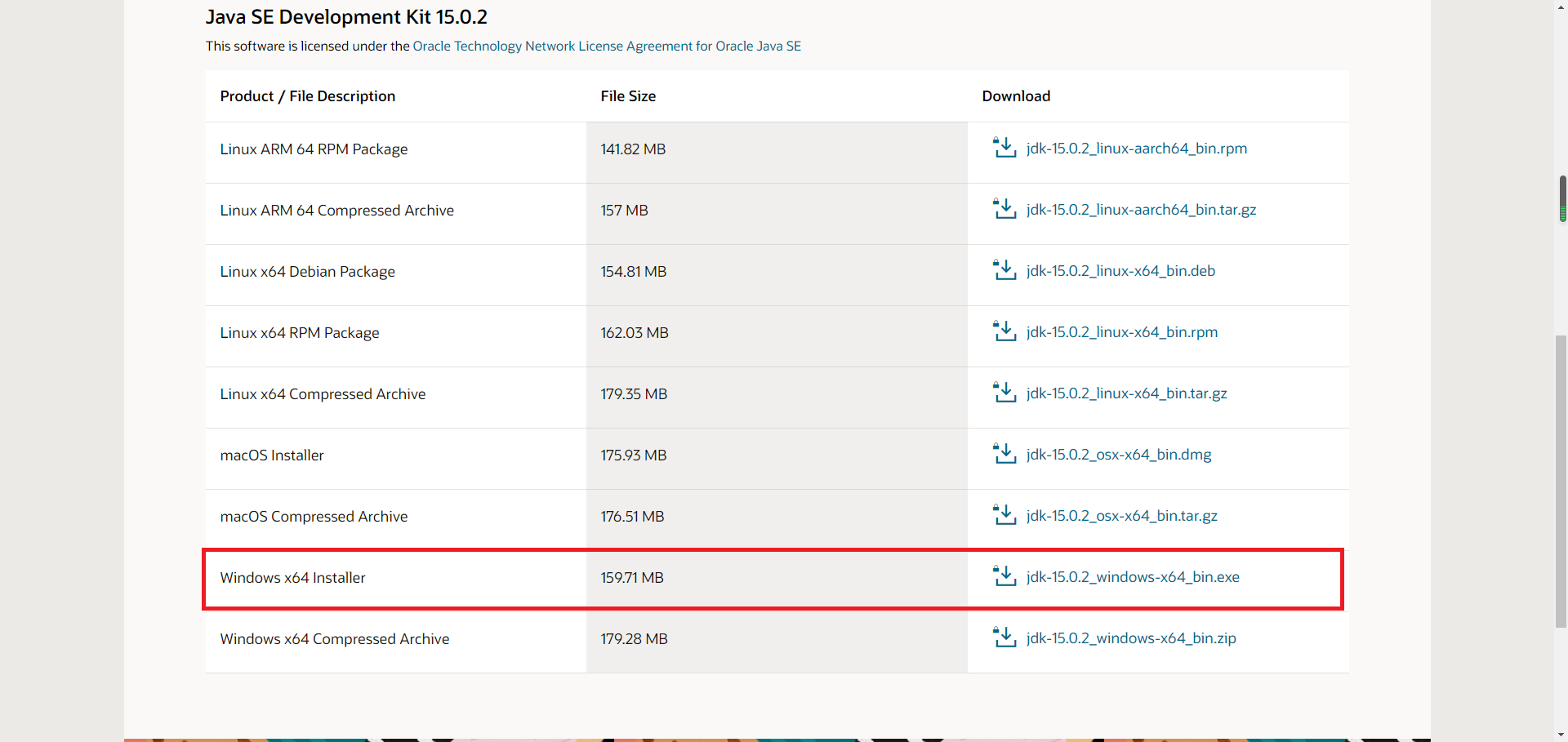
Task: Select the 'Linux x64 RPM Package' text
Action: (x=300, y=333)
